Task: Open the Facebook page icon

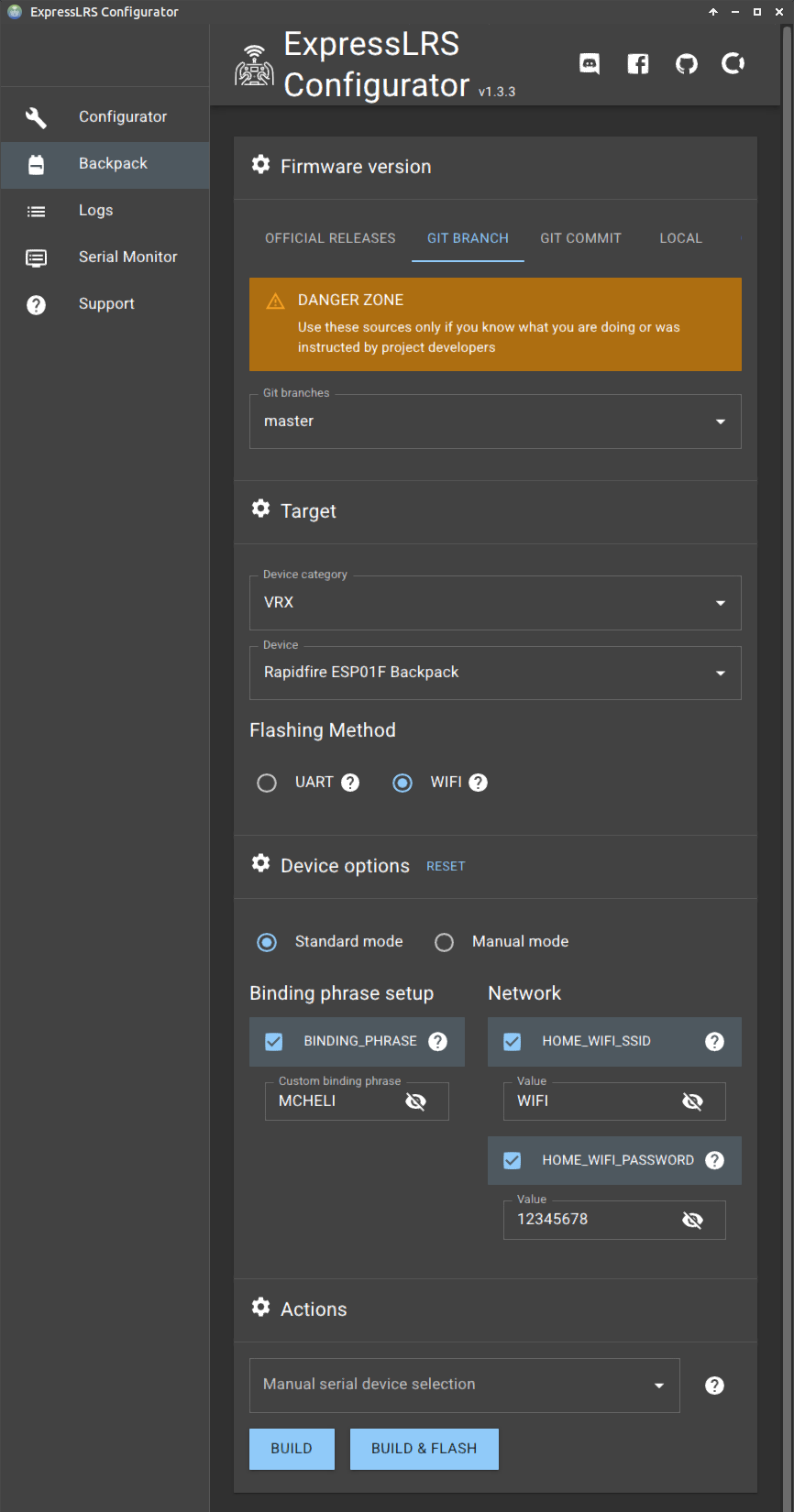Action: 638,63
